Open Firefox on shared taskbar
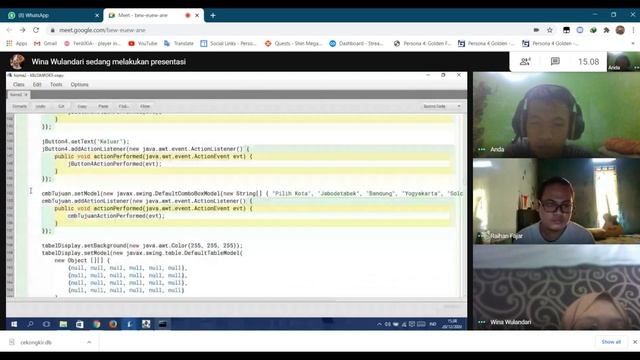640x360 pixels. (x=113, y=324)
